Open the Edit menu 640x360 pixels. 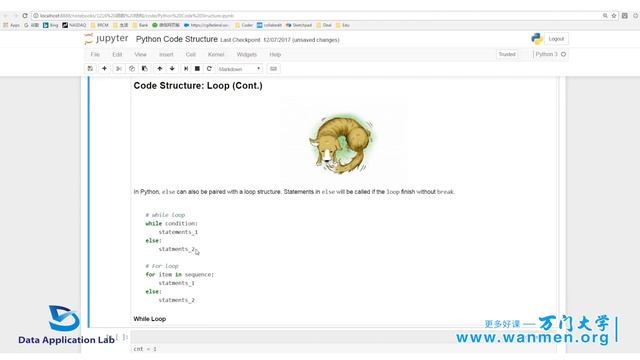pyautogui.click(x=117, y=54)
